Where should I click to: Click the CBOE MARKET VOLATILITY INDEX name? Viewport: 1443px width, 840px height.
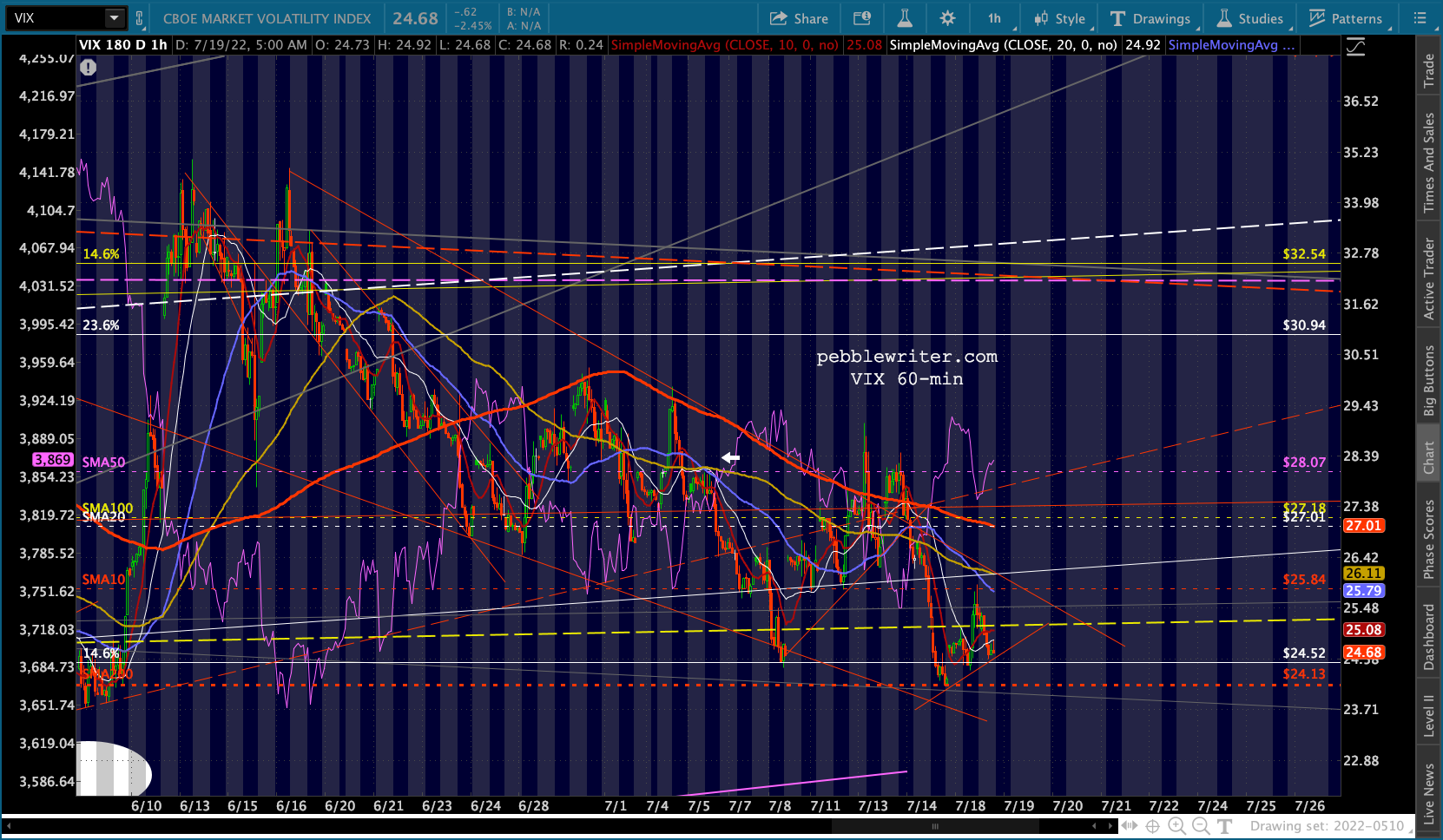click(x=267, y=18)
